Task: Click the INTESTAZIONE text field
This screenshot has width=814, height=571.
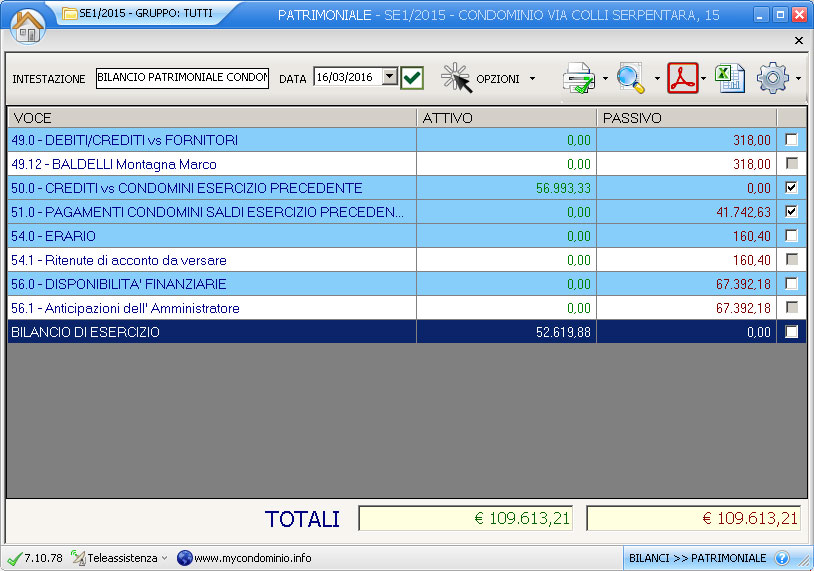Action: pos(182,78)
